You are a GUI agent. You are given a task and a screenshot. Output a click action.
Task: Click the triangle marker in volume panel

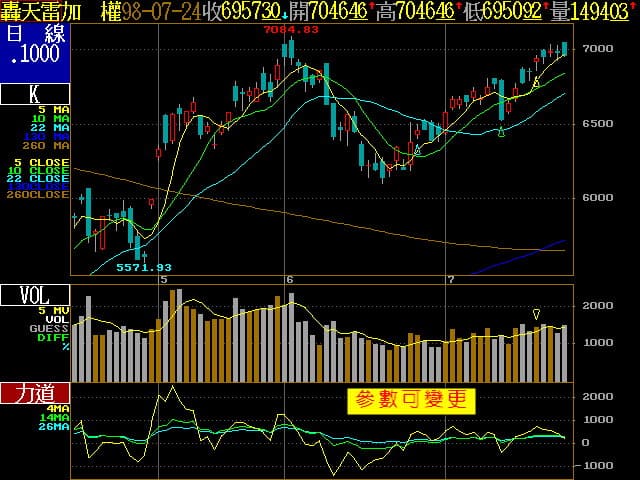pyautogui.click(x=536, y=314)
